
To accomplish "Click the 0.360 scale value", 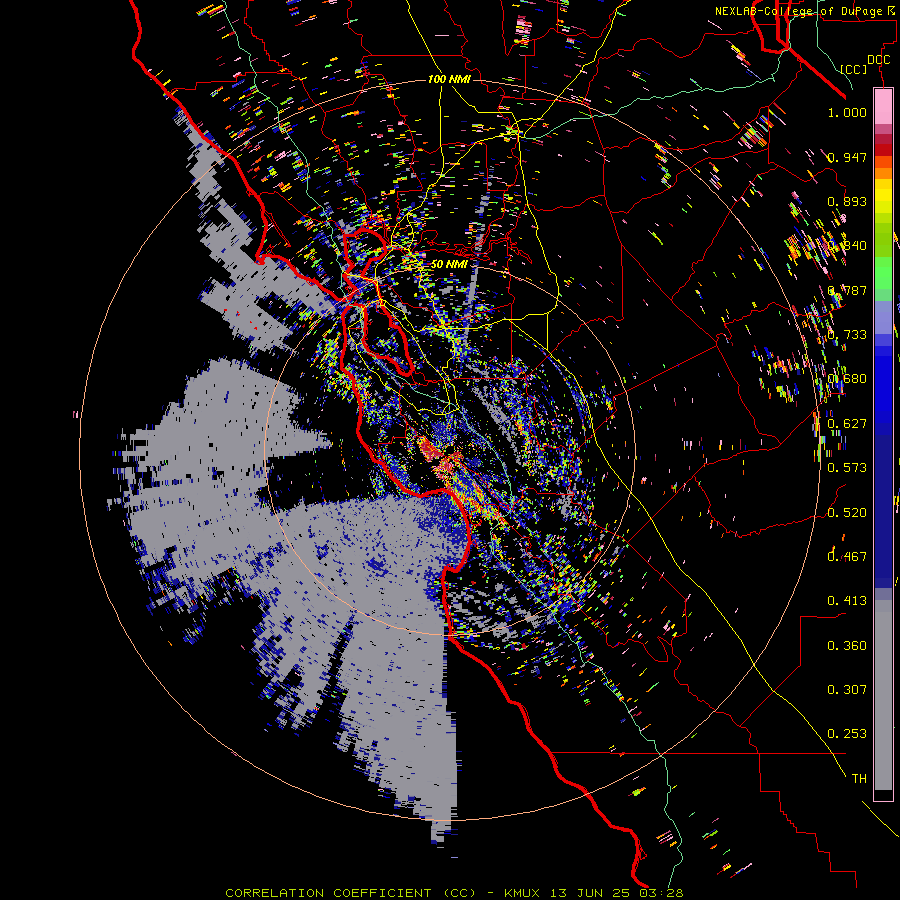I will point(847,646).
